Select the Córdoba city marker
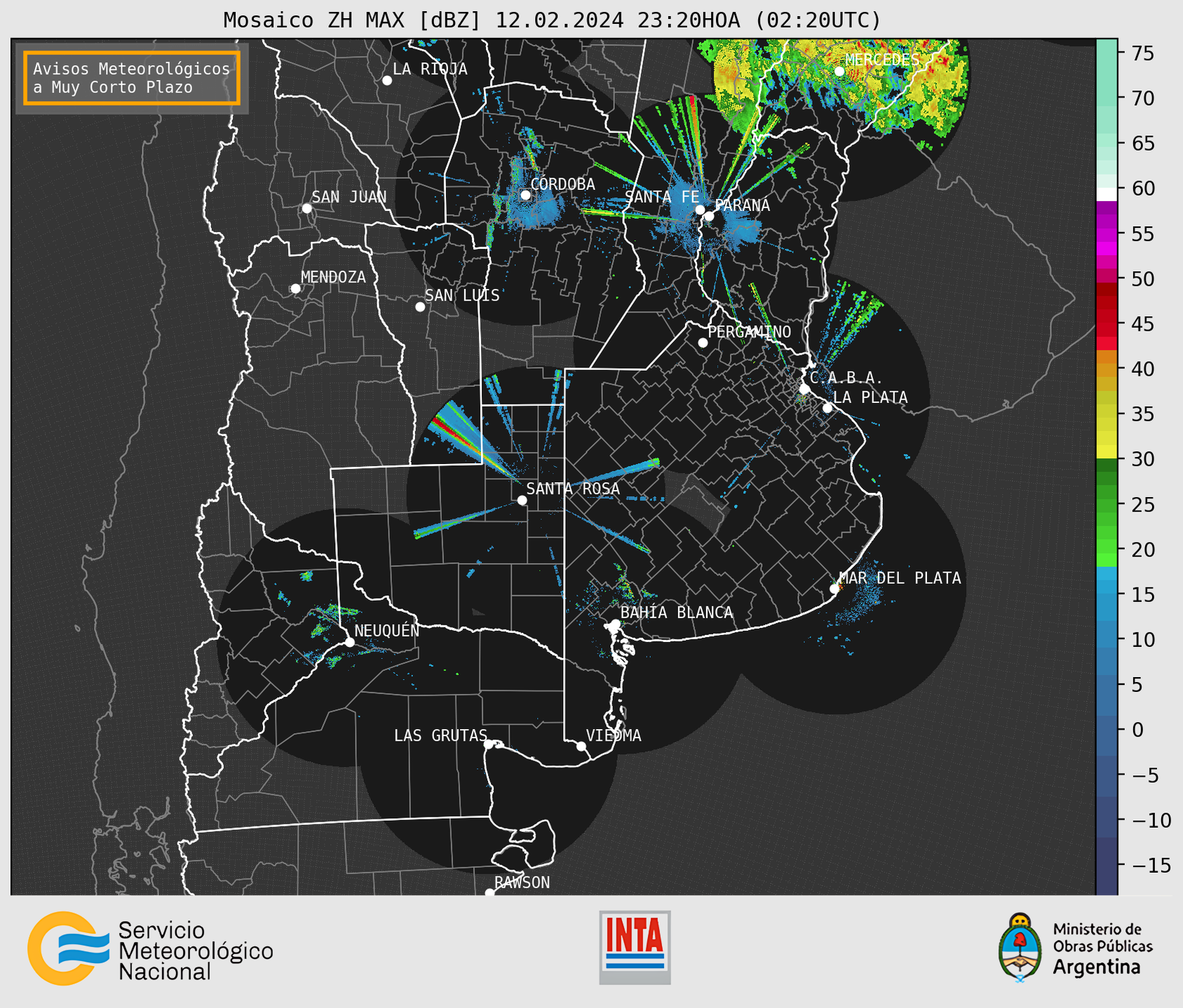This screenshot has height=1008, width=1183. click(525, 195)
